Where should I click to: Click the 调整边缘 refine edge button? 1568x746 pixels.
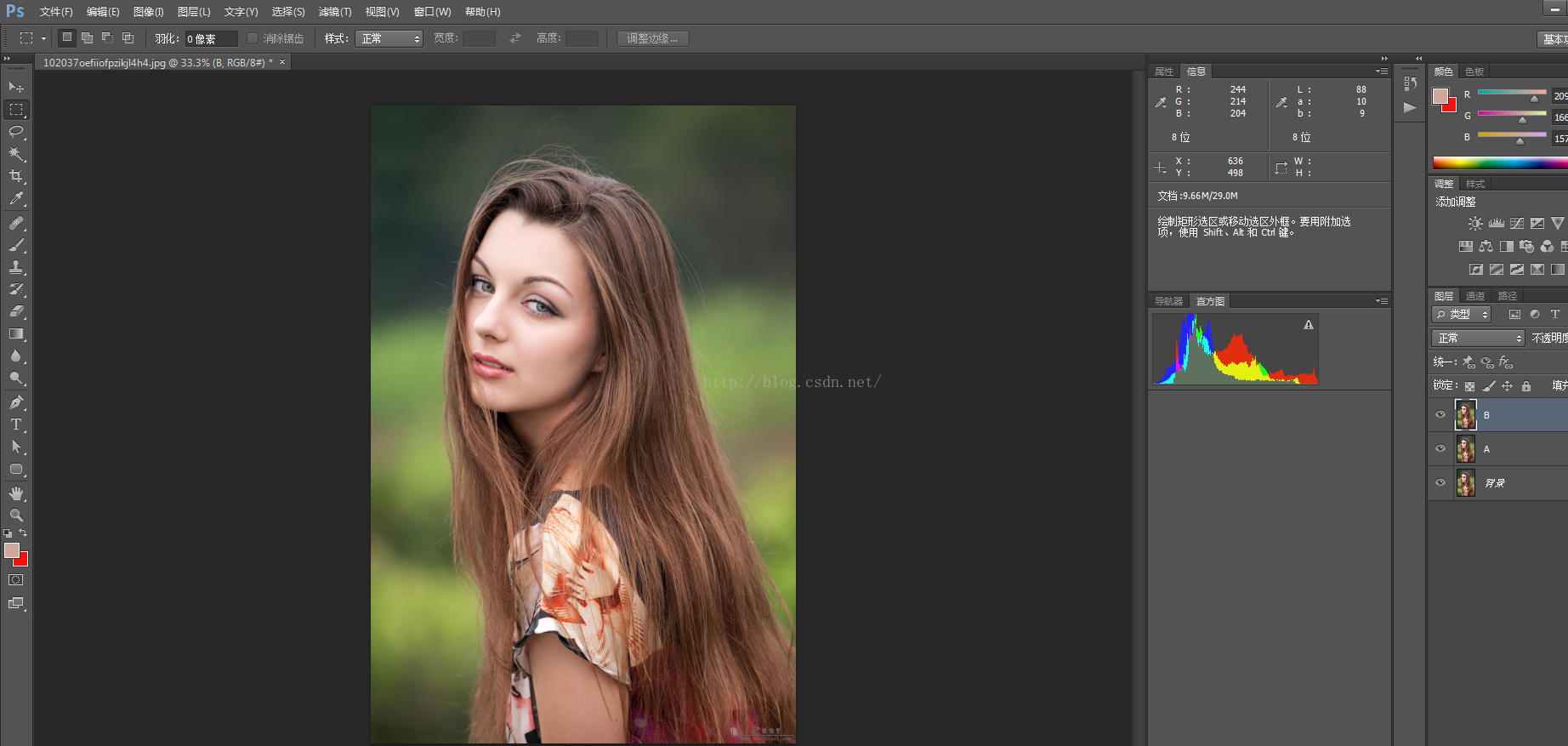(x=652, y=38)
